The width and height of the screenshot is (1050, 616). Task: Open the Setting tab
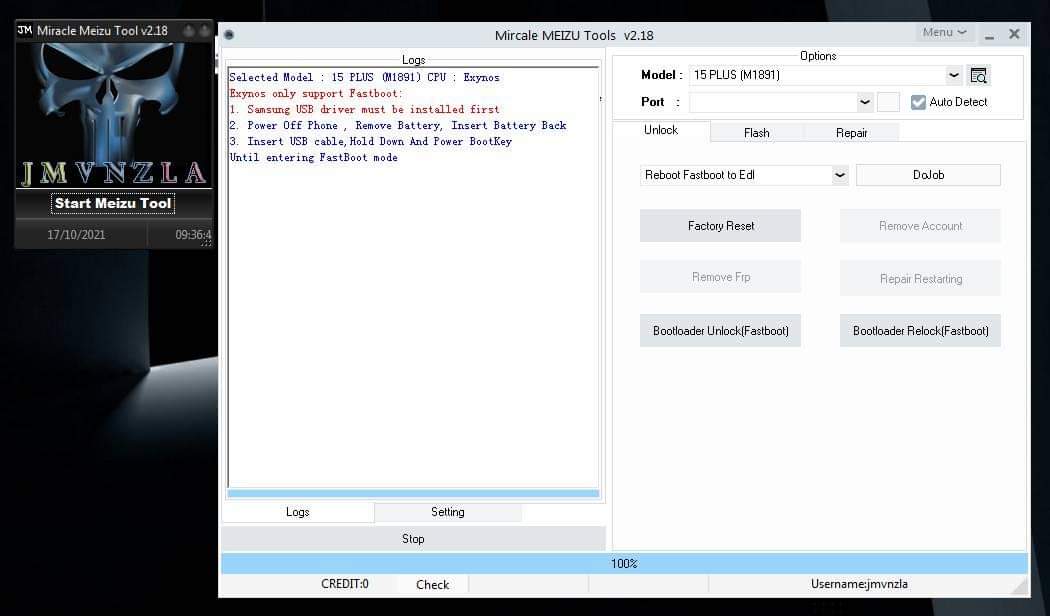448,512
